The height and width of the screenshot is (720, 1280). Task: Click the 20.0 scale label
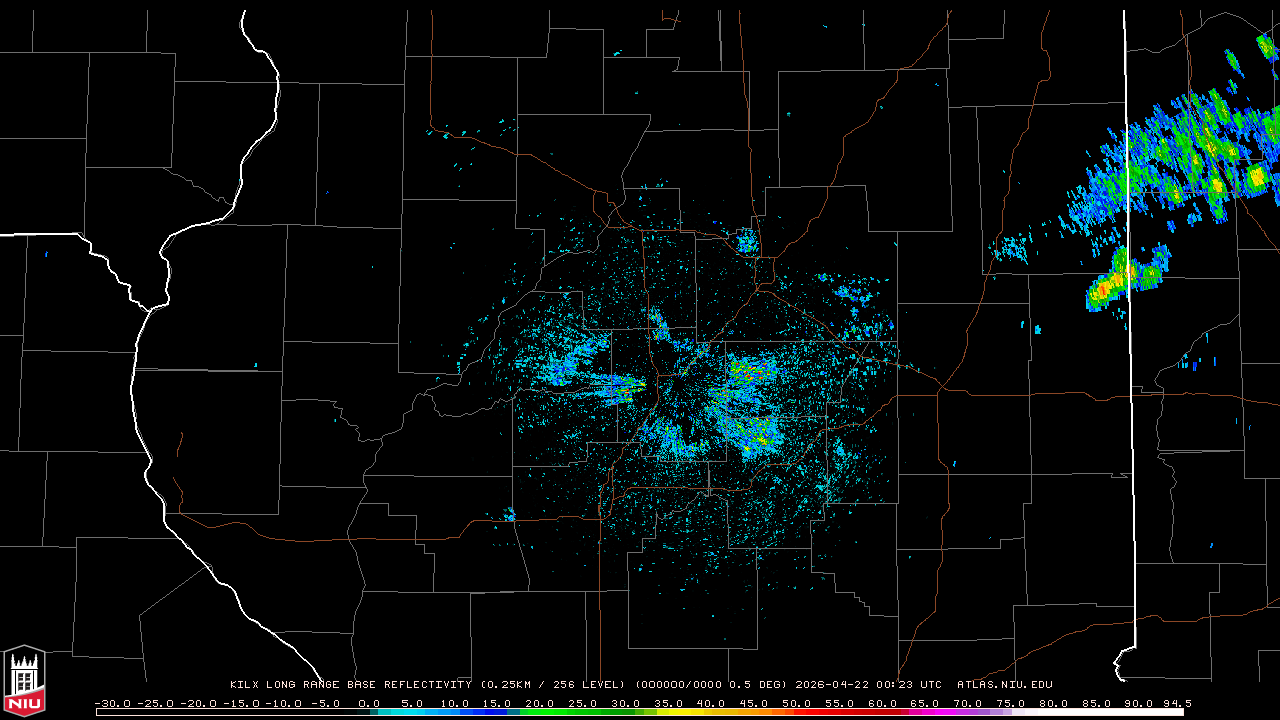[540, 703]
